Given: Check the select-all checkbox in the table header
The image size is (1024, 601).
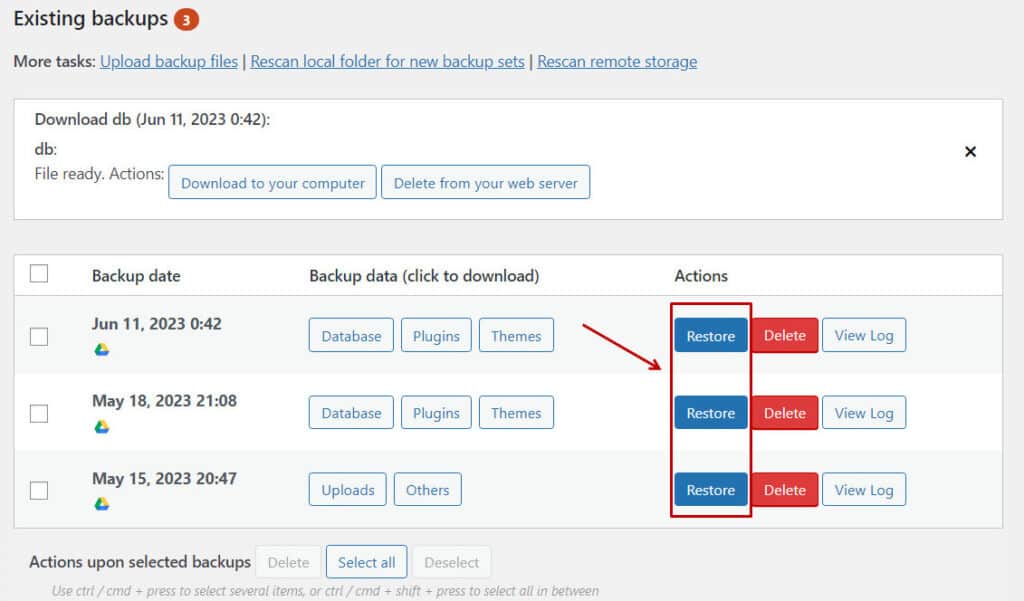Looking at the screenshot, I should 39,272.
